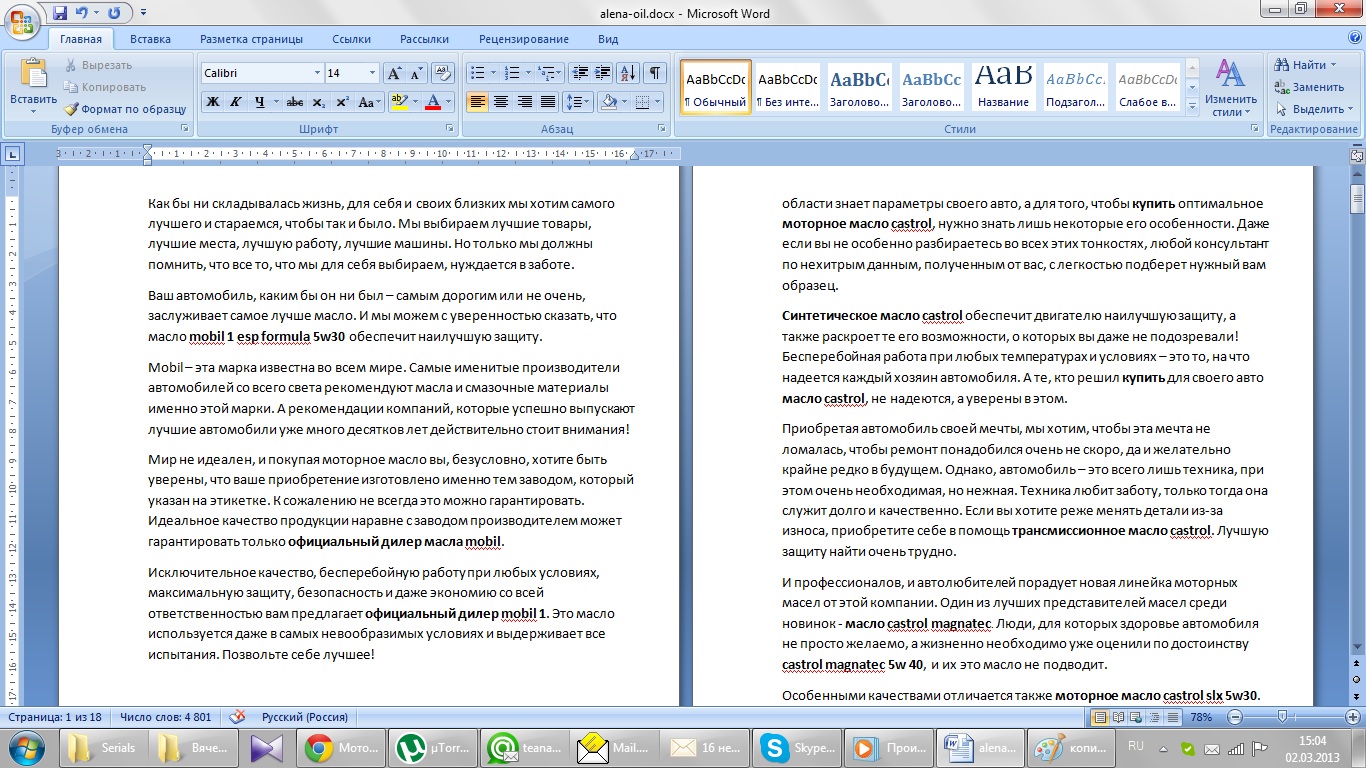Click the tab selector at ruler corner
Viewport: 1366px width, 768px height.
[x=13, y=154]
